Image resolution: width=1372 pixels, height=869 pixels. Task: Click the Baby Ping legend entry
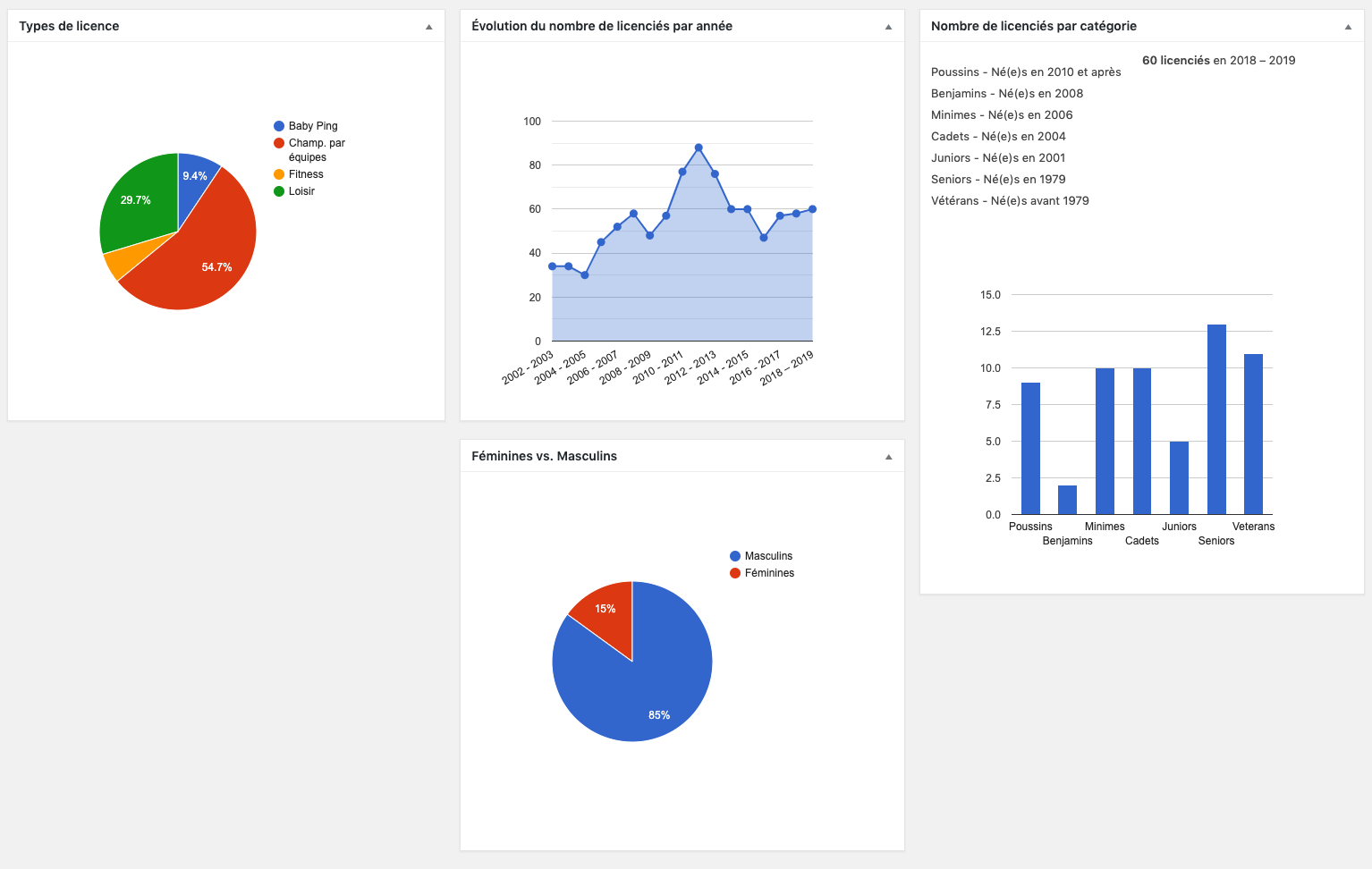coord(306,126)
